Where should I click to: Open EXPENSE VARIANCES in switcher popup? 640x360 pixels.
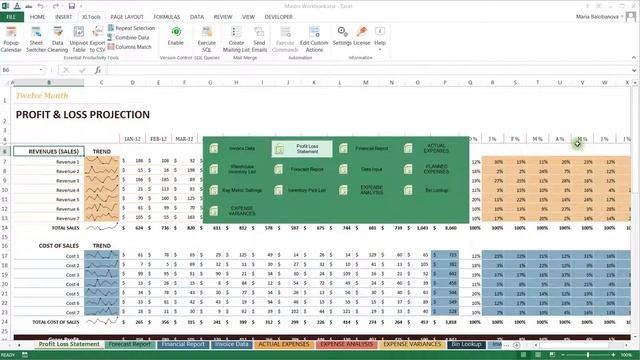pos(233,211)
